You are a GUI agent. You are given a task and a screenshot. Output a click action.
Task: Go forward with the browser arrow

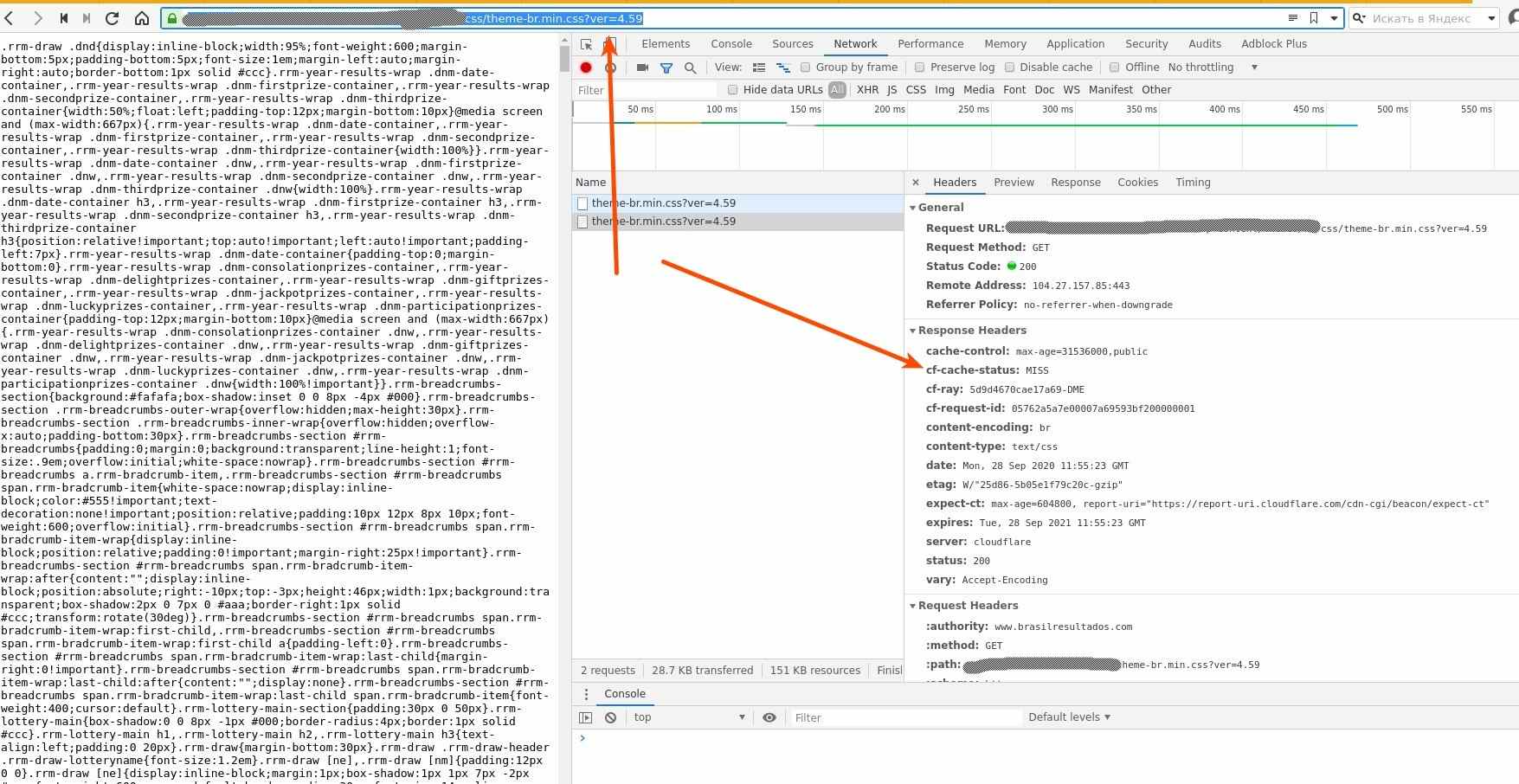pos(37,18)
